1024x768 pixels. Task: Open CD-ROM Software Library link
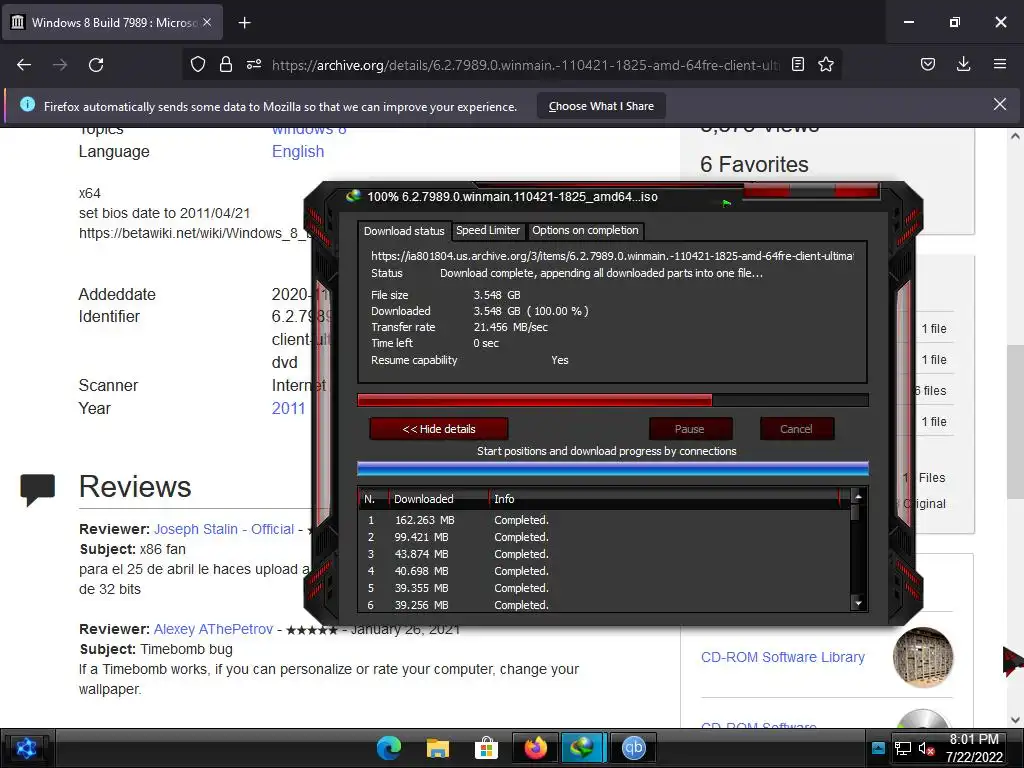pos(782,657)
